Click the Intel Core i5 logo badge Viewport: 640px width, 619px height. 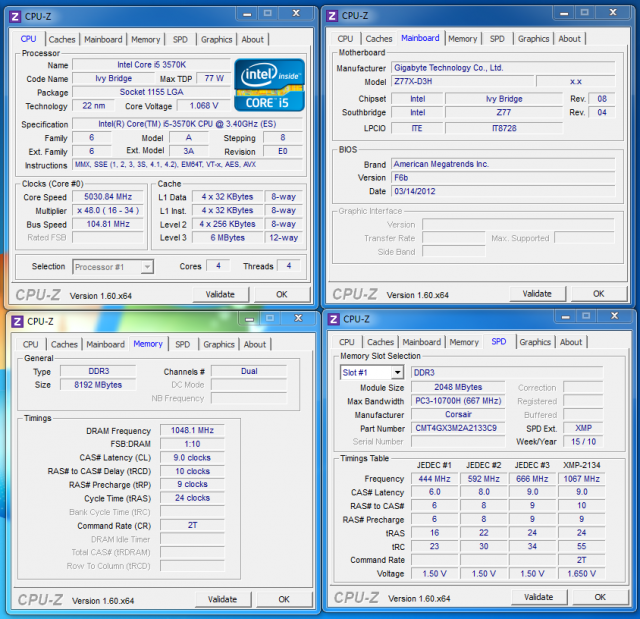pos(269,85)
